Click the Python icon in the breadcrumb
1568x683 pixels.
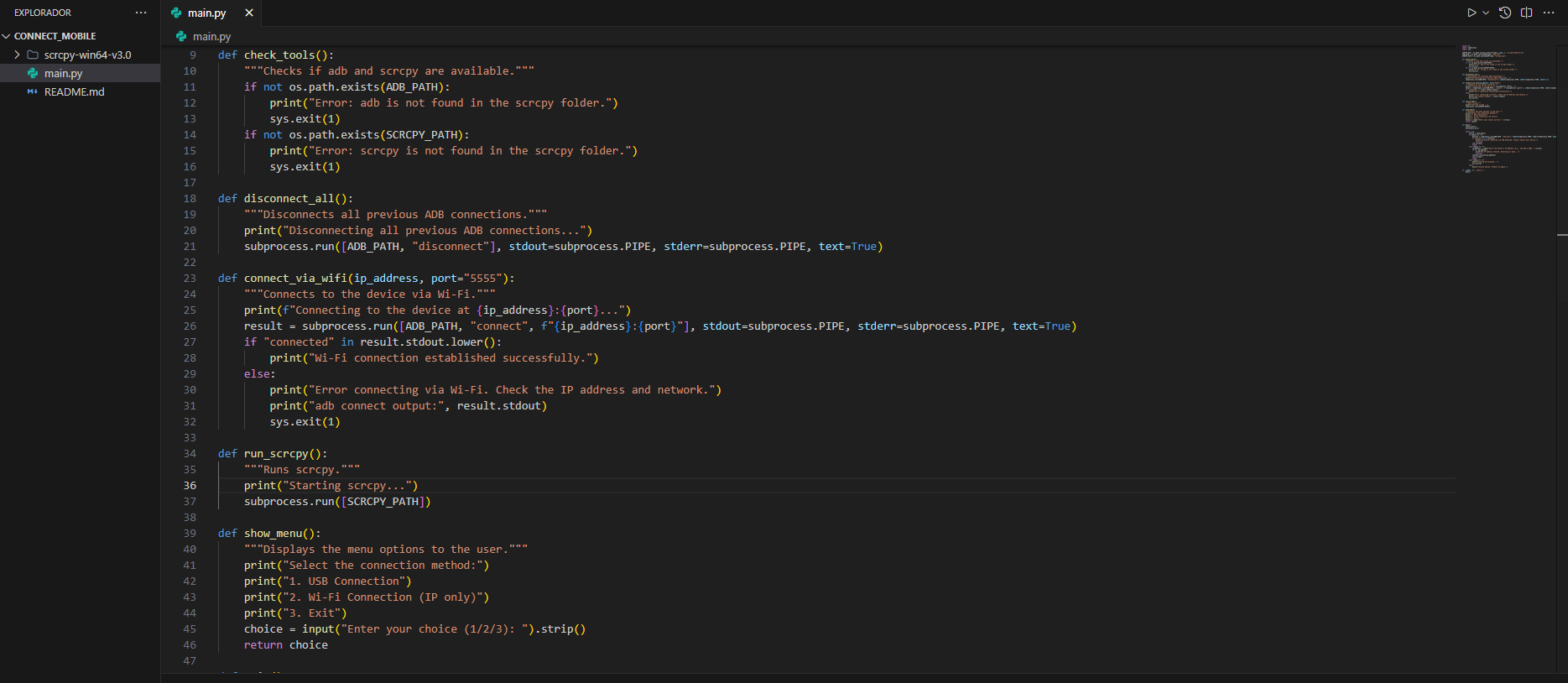pyautogui.click(x=181, y=36)
